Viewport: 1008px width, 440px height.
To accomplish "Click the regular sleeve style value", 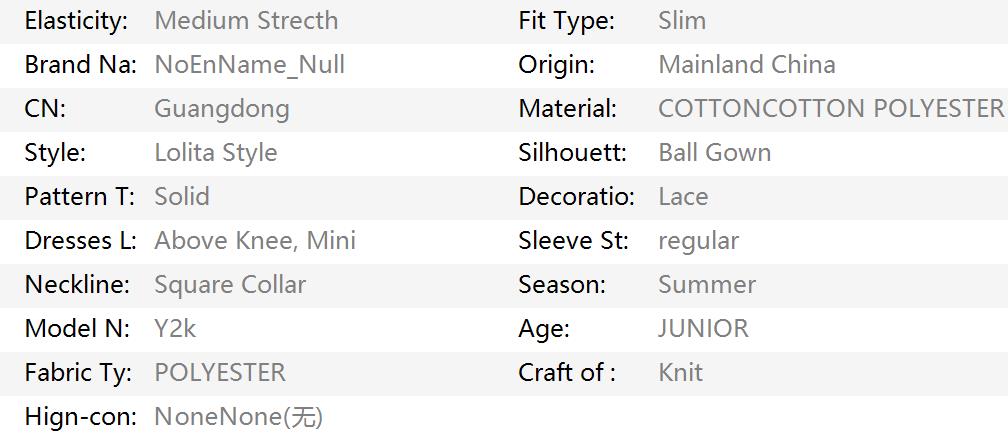I will pyautogui.click(x=699, y=242).
